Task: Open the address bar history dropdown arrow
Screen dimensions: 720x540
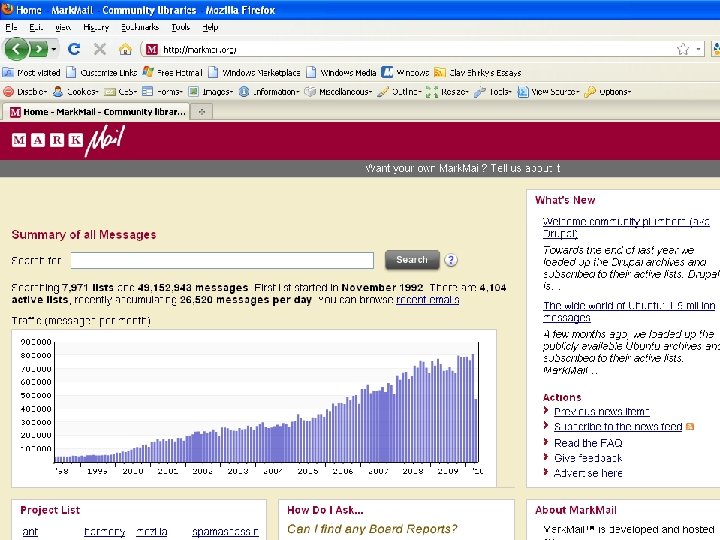Action: (x=698, y=49)
